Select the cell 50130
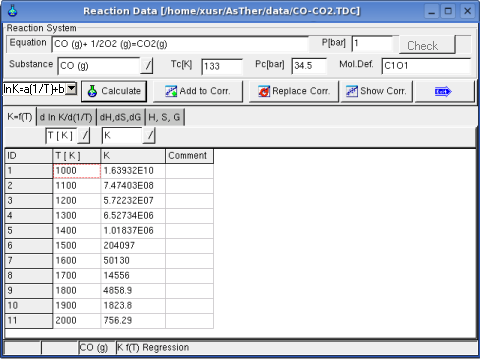This screenshot has height=360, width=481. click(133, 261)
